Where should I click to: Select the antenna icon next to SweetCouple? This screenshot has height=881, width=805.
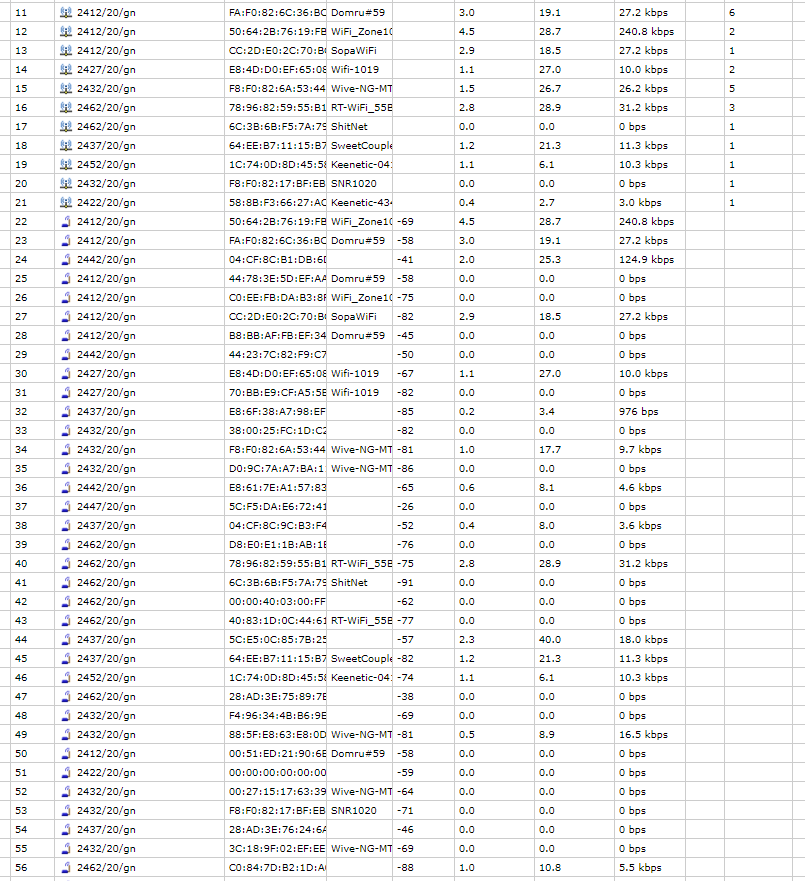click(x=63, y=145)
